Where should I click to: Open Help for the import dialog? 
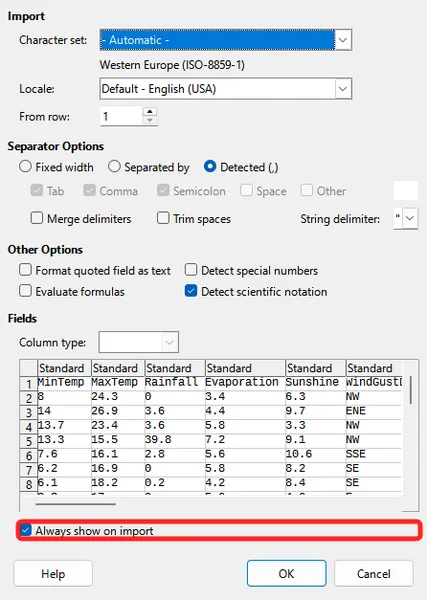[x=53, y=573]
